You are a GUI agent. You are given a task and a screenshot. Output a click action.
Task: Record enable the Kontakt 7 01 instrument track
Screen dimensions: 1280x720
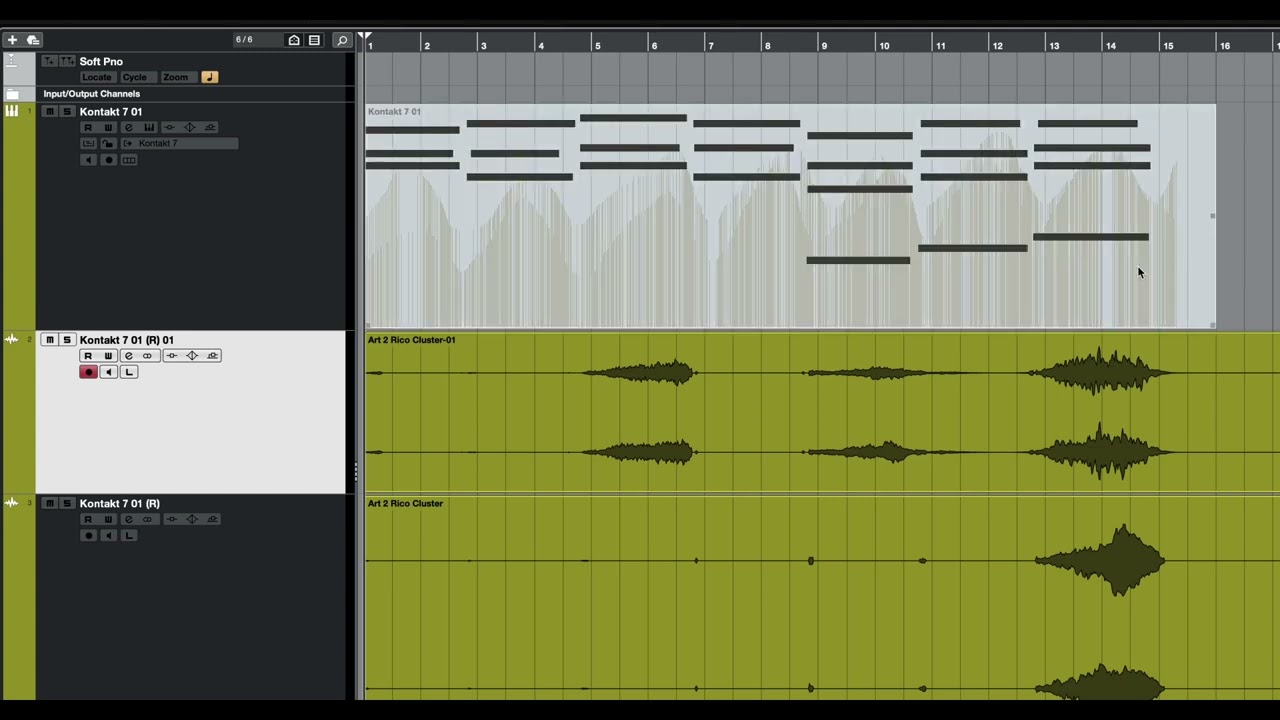tap(108, 160)
